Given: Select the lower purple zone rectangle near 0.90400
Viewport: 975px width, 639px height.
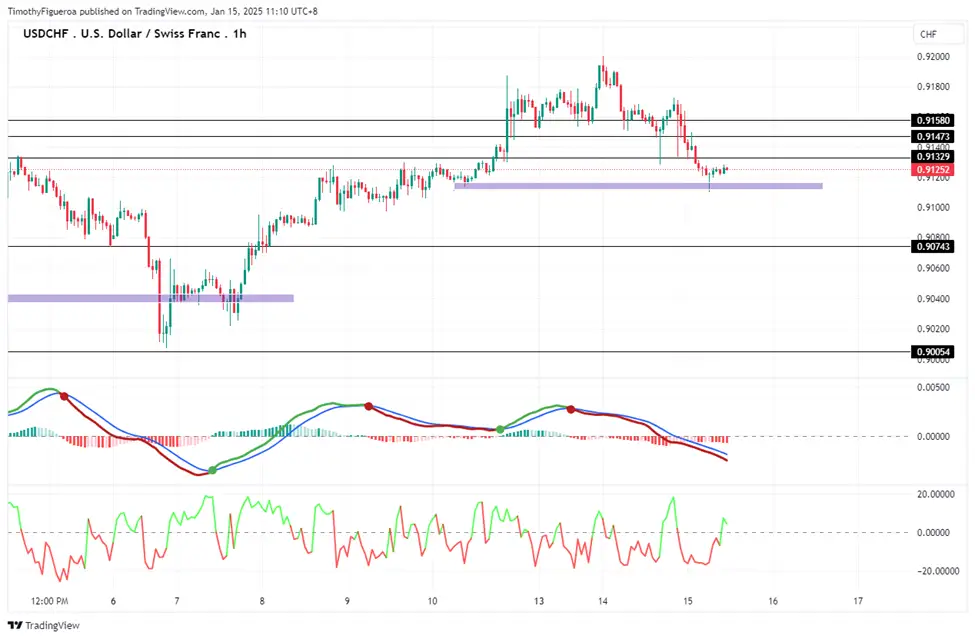Looking at the screenshot, I should (x=150, y=298).
